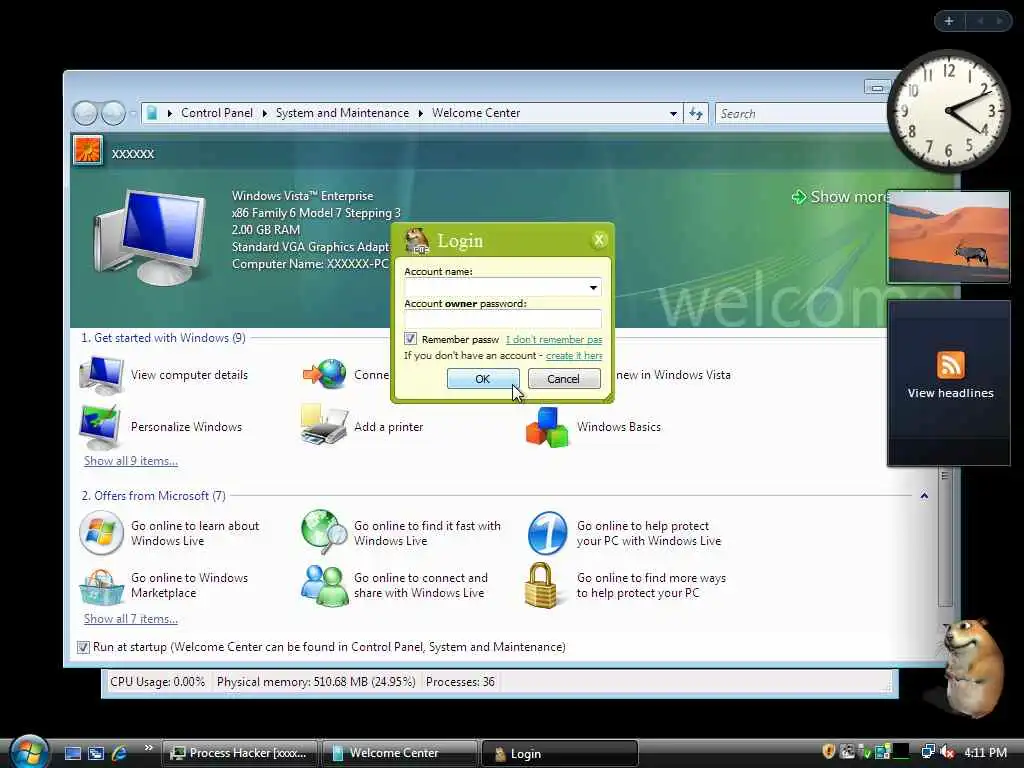Open the Account name dropdown
Screen dimensions: 1024x768
593,287
